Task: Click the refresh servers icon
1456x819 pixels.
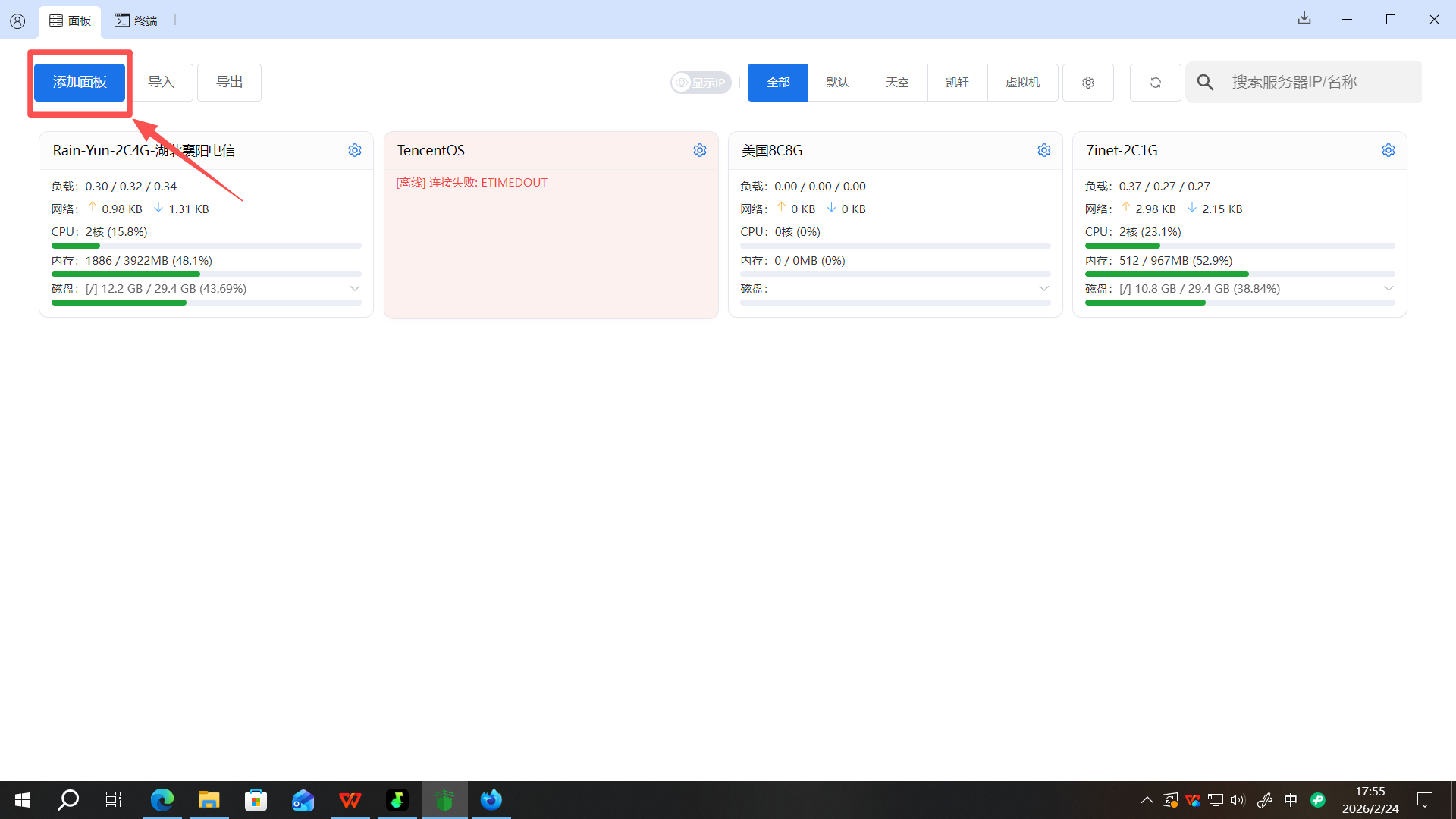Action: click(x=1155, y=83)
